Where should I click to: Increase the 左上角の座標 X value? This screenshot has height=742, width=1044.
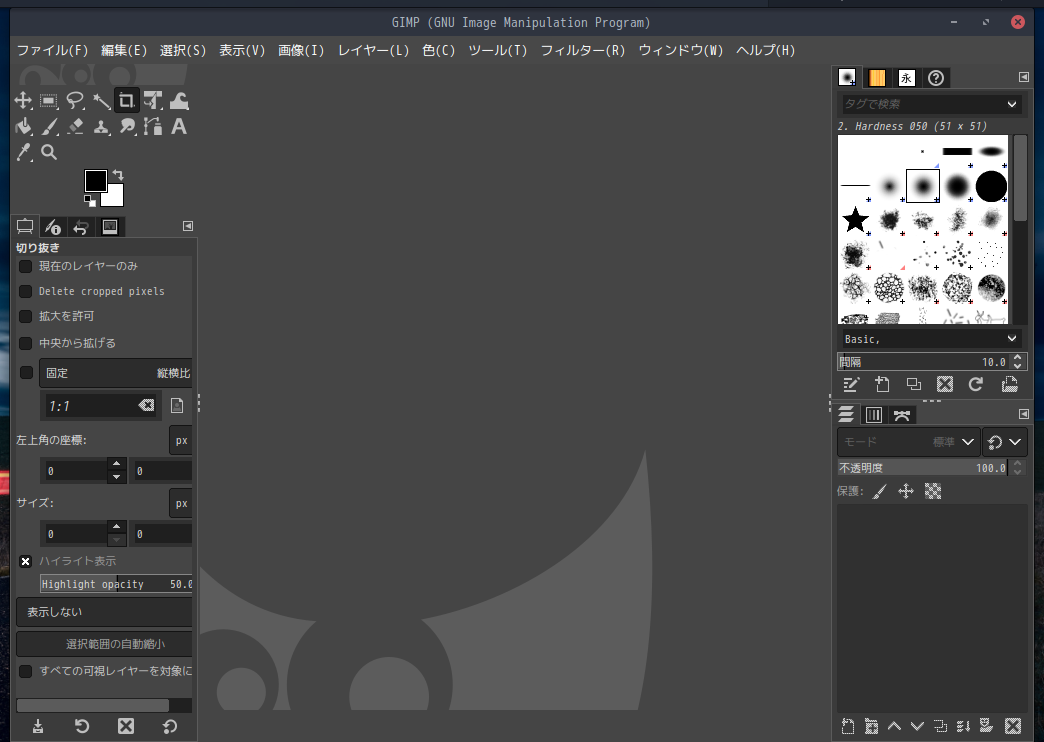117,464
